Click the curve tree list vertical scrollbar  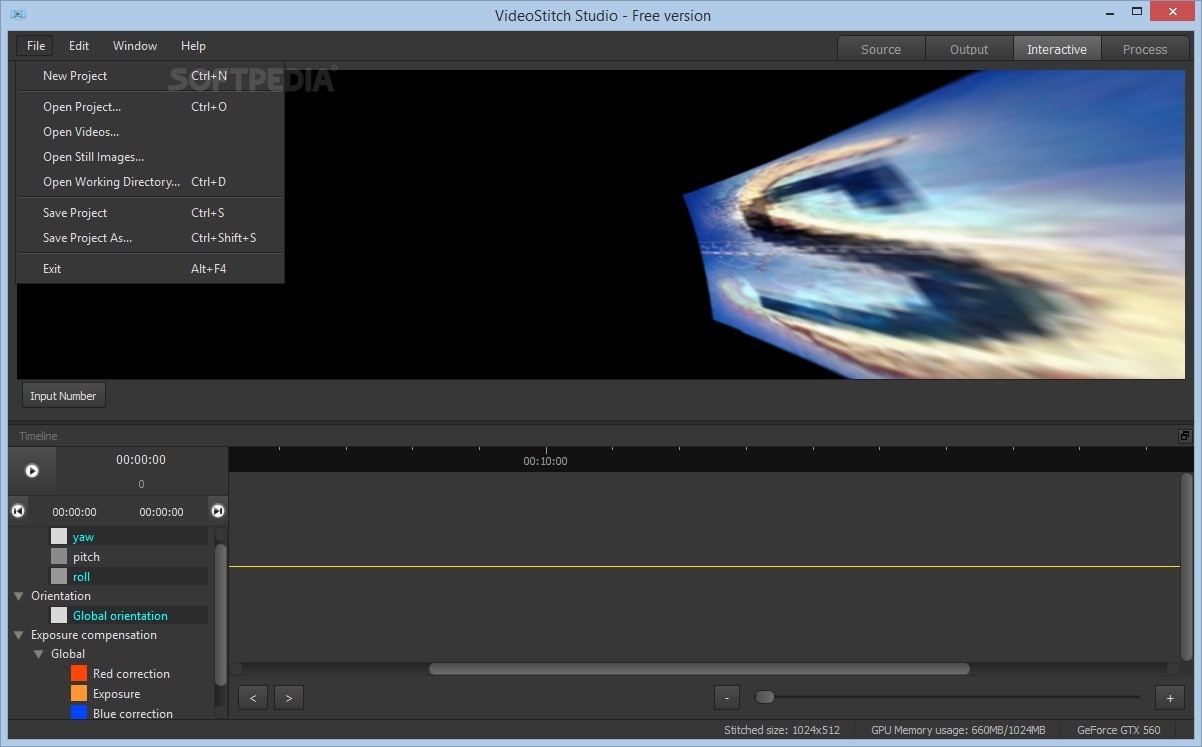220,614
